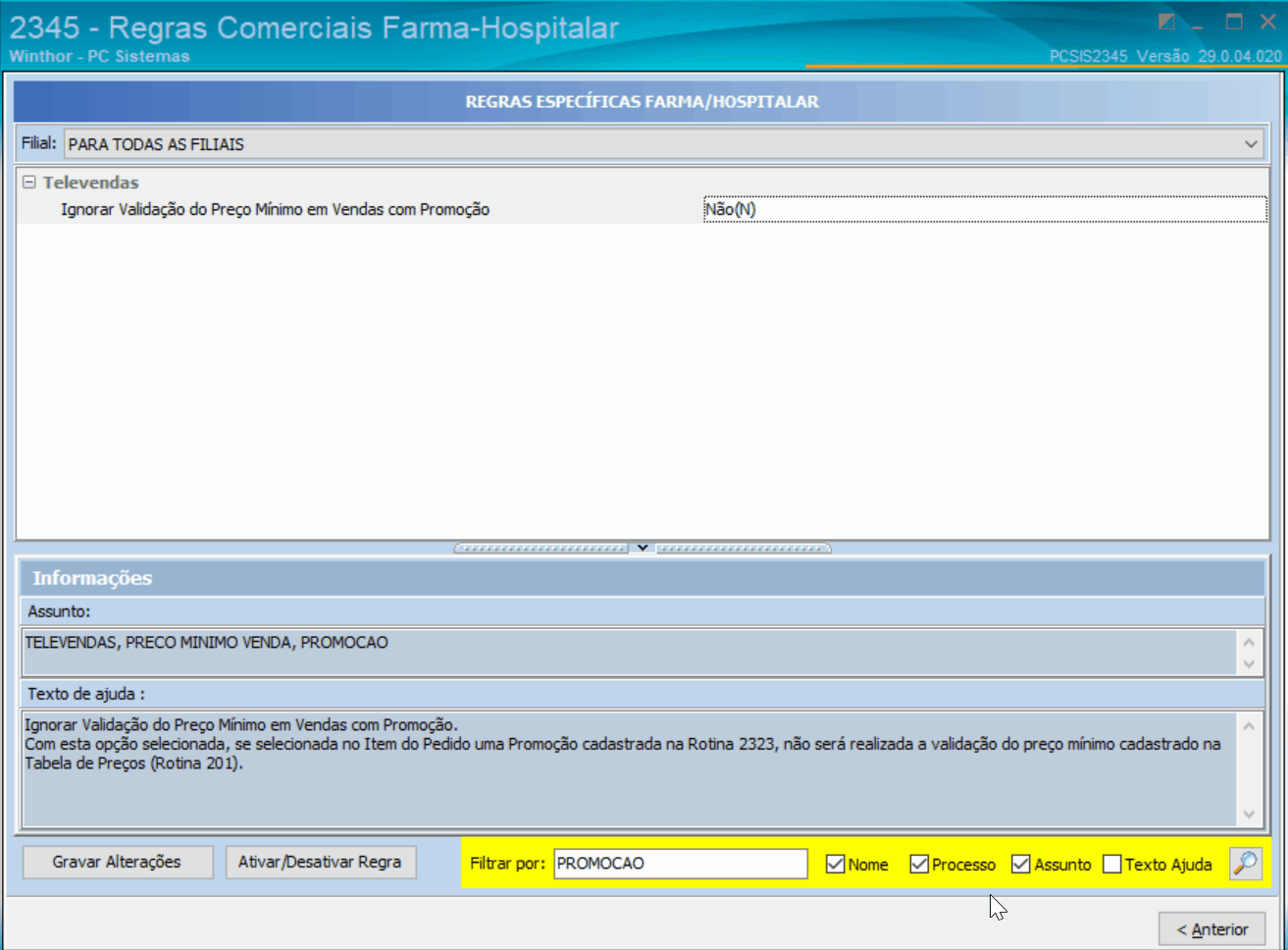
Task: Uncheck the Processo filter checkbox
Action: (919, 865)
